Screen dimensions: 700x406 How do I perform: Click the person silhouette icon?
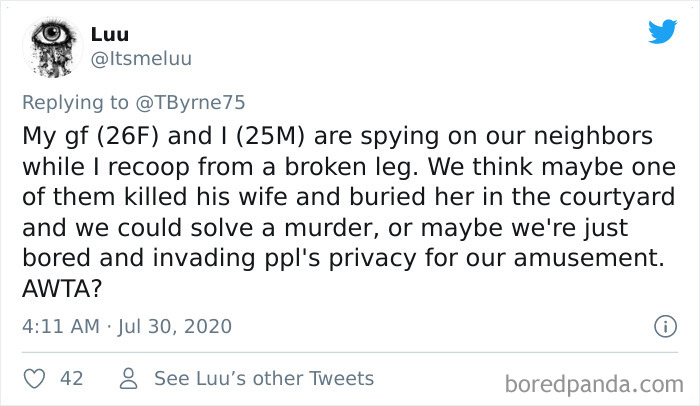[x=129, y=378]
